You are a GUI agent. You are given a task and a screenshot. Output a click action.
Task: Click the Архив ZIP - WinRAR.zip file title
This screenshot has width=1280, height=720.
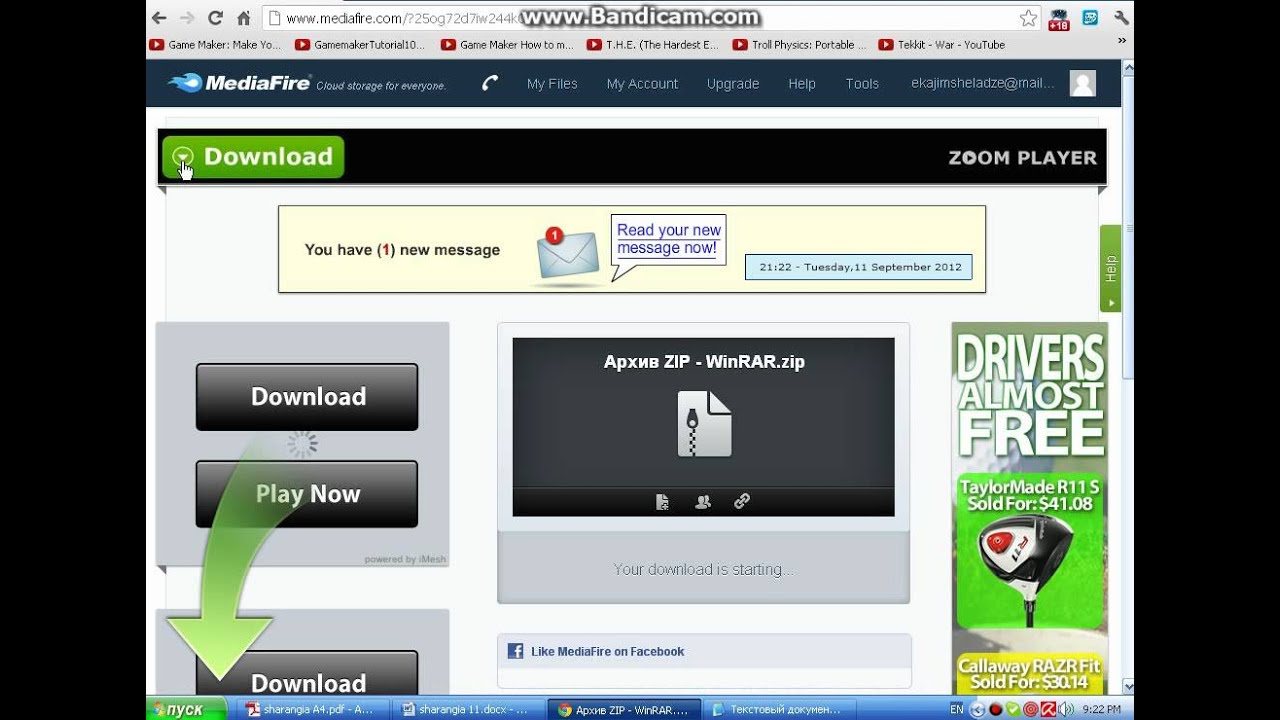pyautogui.click(x=704, y=362)
